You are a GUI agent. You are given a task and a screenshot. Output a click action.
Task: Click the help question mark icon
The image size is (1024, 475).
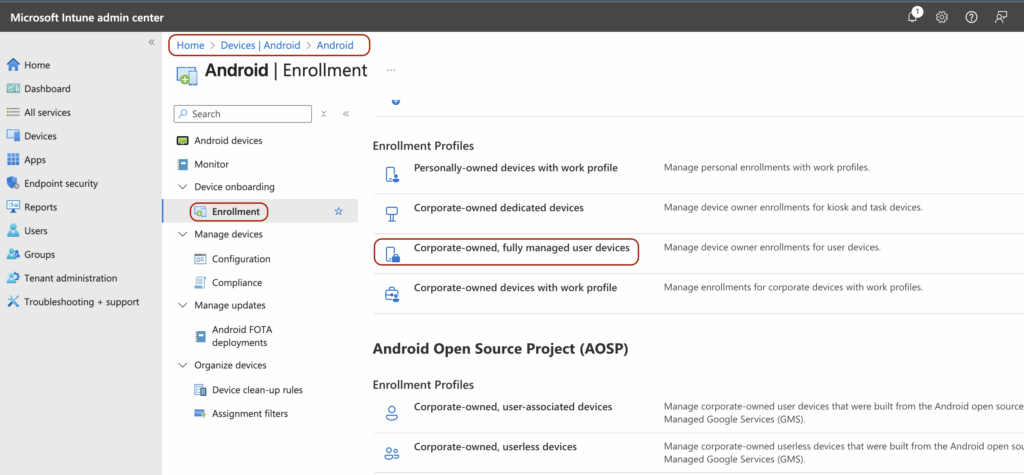tap(971, 17)
